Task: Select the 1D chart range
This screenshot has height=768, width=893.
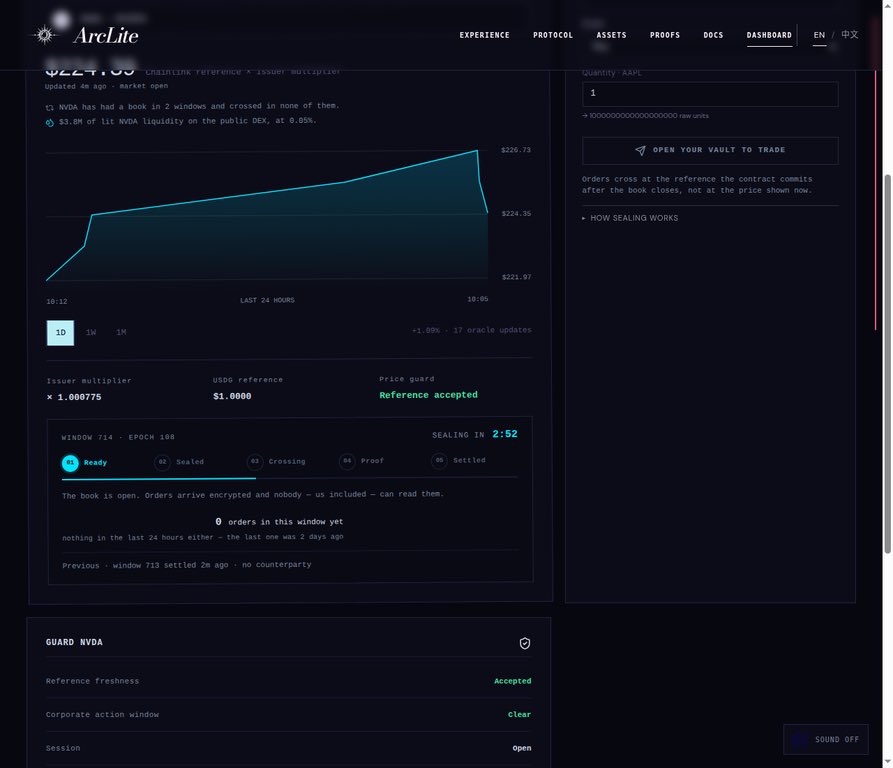Action: [x=60, y=332]
